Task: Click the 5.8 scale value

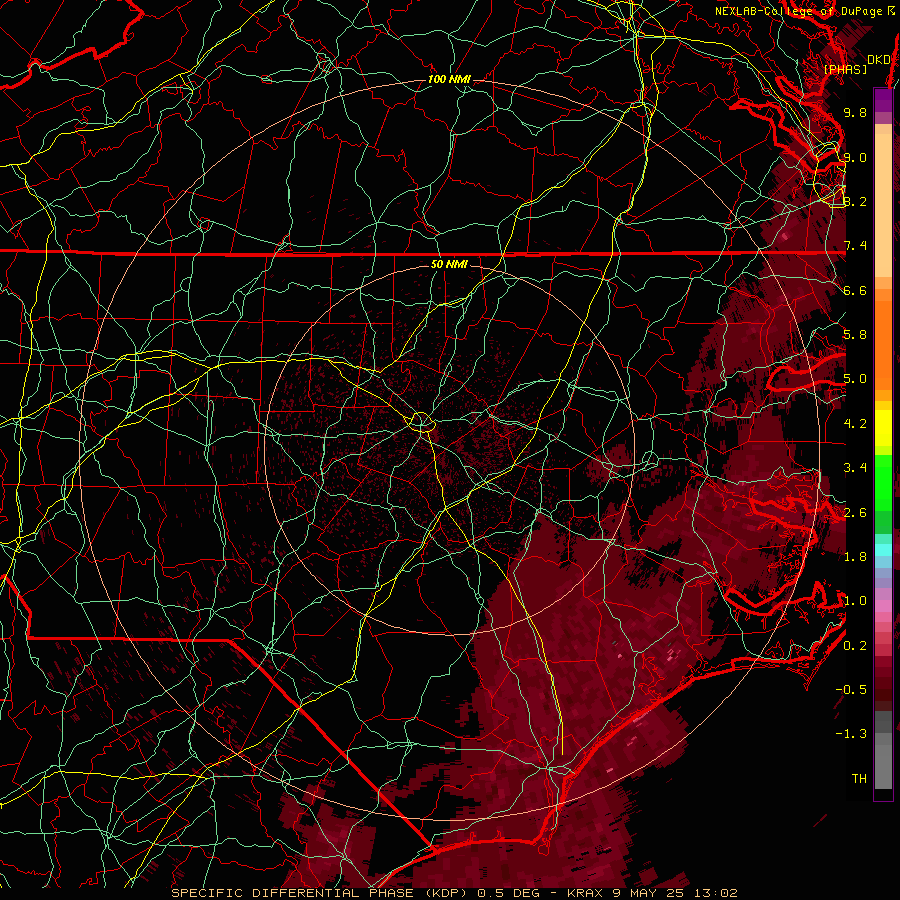Action: point(855,335)
